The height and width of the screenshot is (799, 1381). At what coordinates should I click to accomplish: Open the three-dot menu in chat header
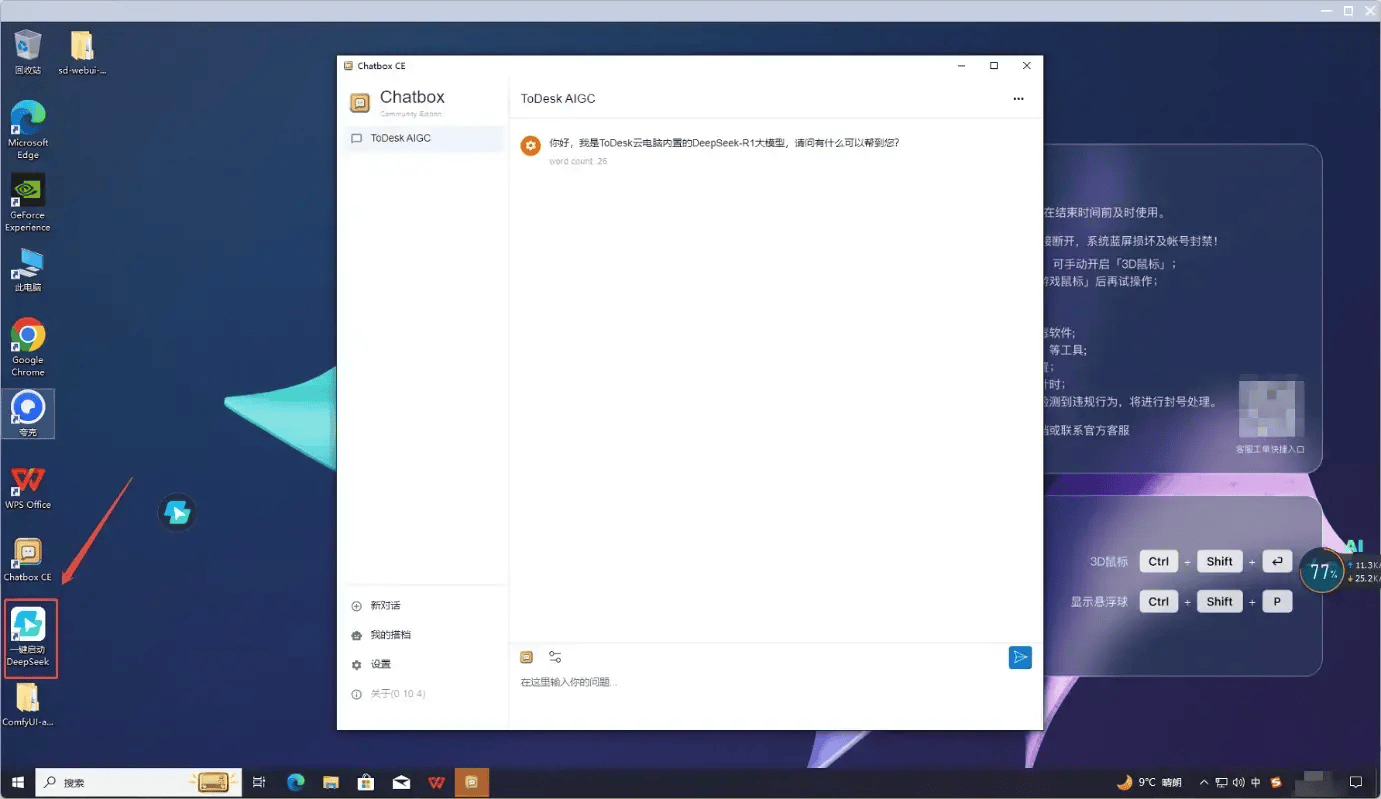pos(1018,99)
